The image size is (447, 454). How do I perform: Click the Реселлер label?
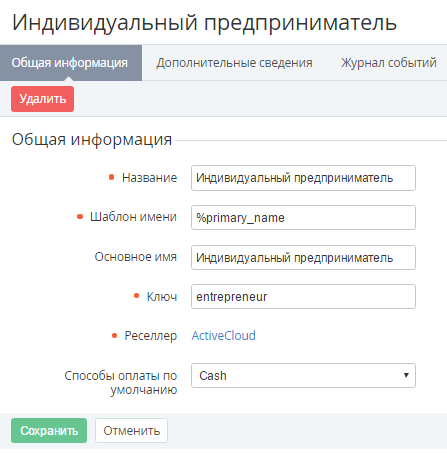151,336
